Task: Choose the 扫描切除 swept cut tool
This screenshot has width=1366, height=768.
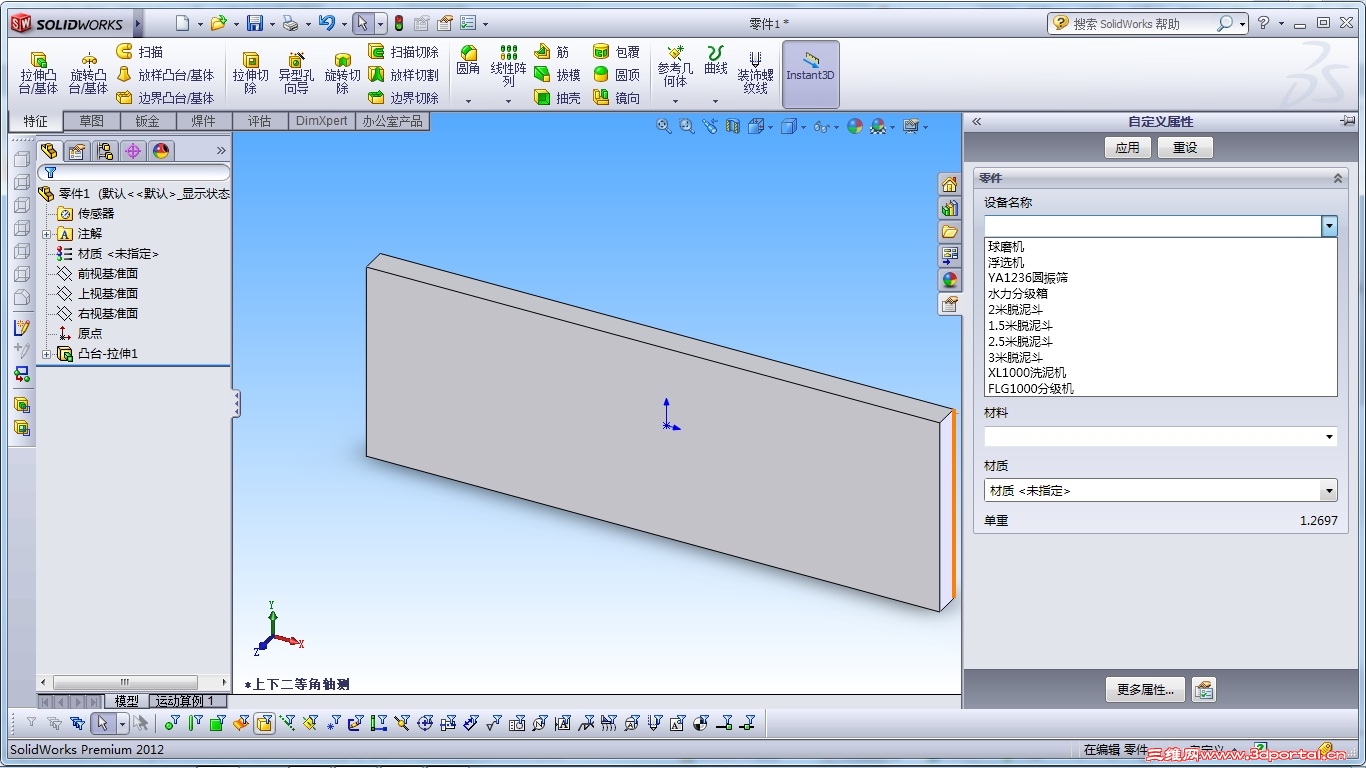Action: click(403, 52)
